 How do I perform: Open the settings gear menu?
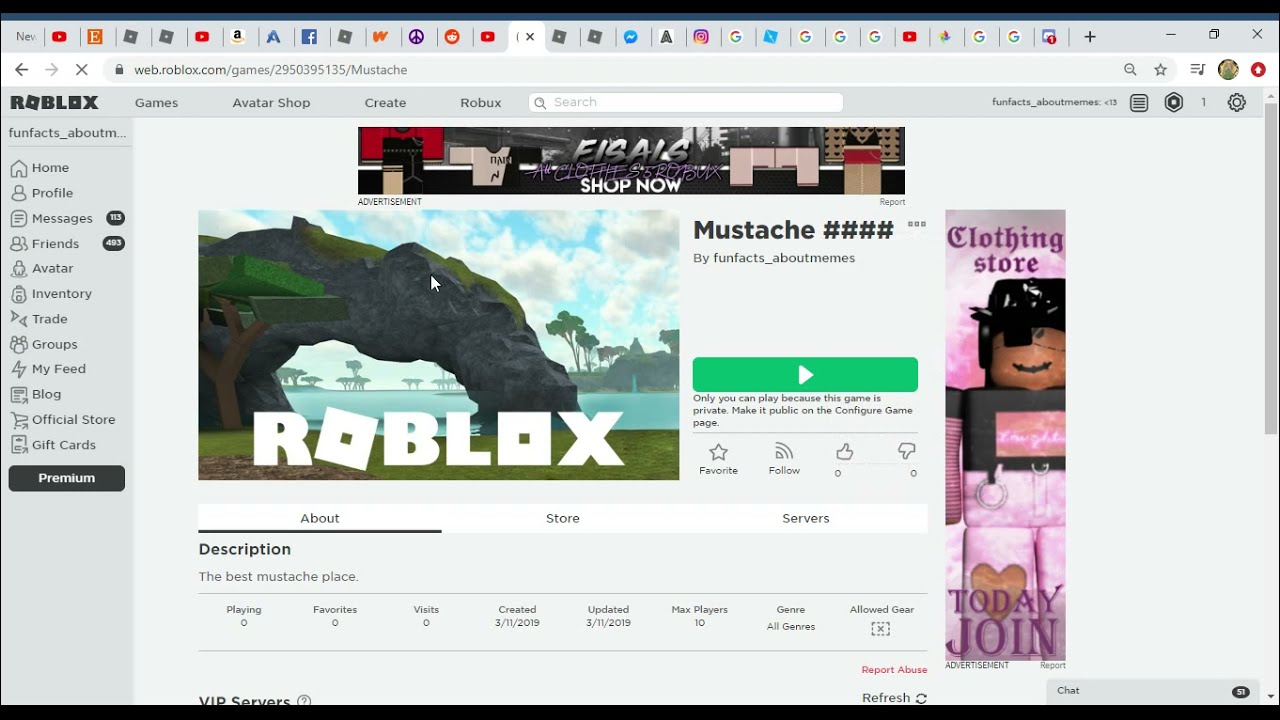click(1237, 102)
